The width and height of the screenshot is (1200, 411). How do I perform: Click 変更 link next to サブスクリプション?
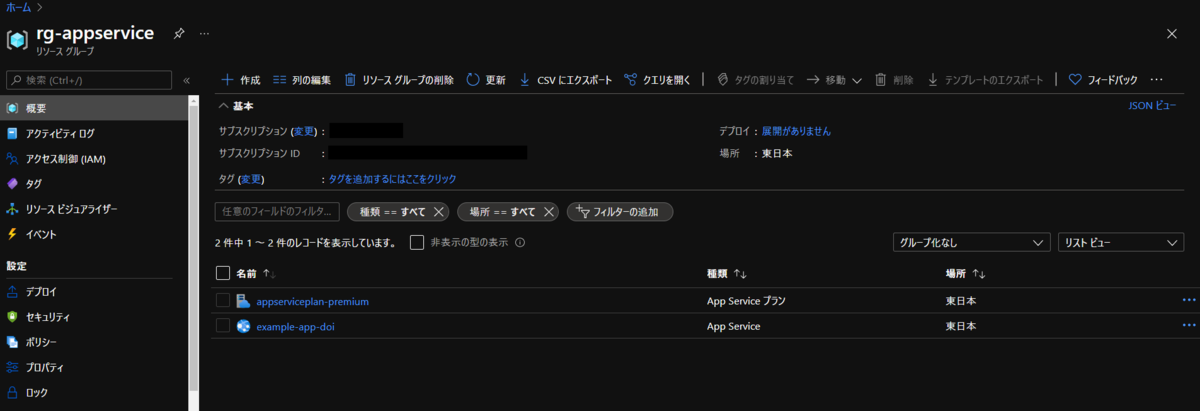pos(303,131)
